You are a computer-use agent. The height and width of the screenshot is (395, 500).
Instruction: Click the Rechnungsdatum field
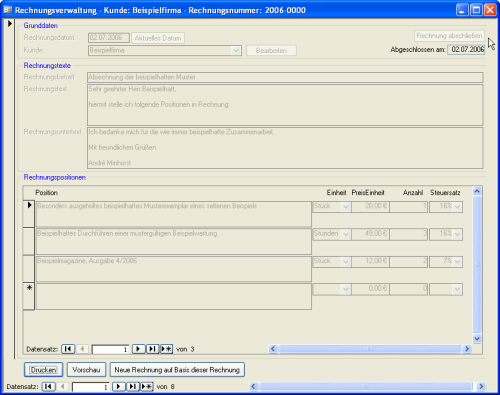tap(109, 38)
